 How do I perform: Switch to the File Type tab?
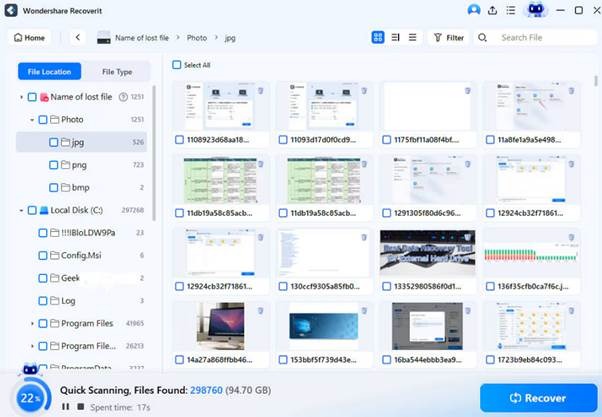tap(117, 71)
